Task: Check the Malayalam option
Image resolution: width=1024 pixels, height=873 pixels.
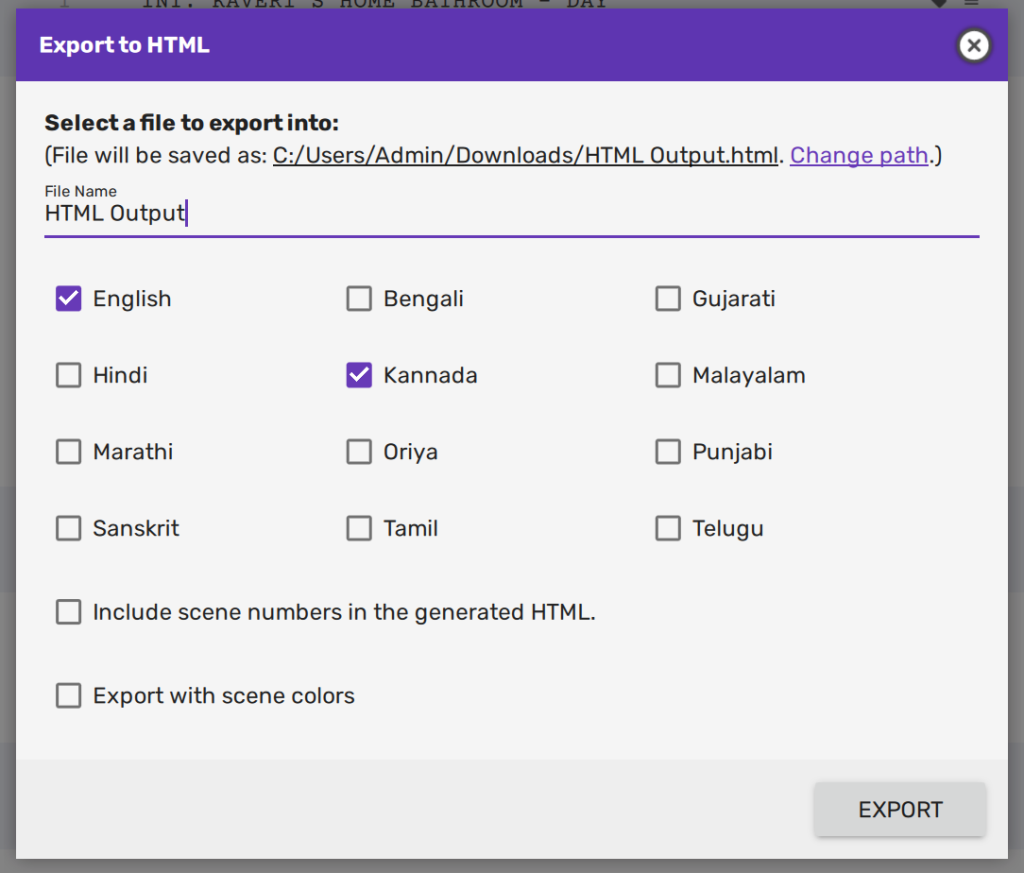Action: (668, 375)
